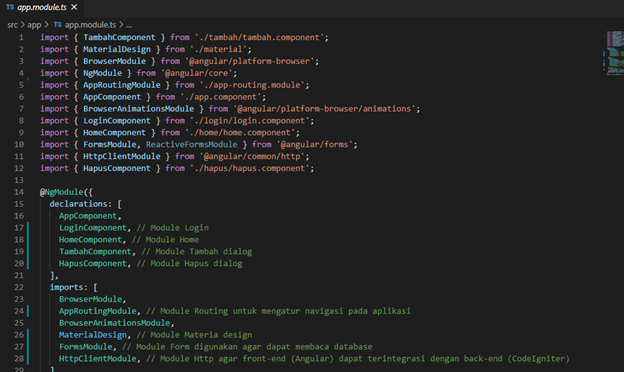
Task: Click the './login/login.component' path string
Action: coord(250,121)
